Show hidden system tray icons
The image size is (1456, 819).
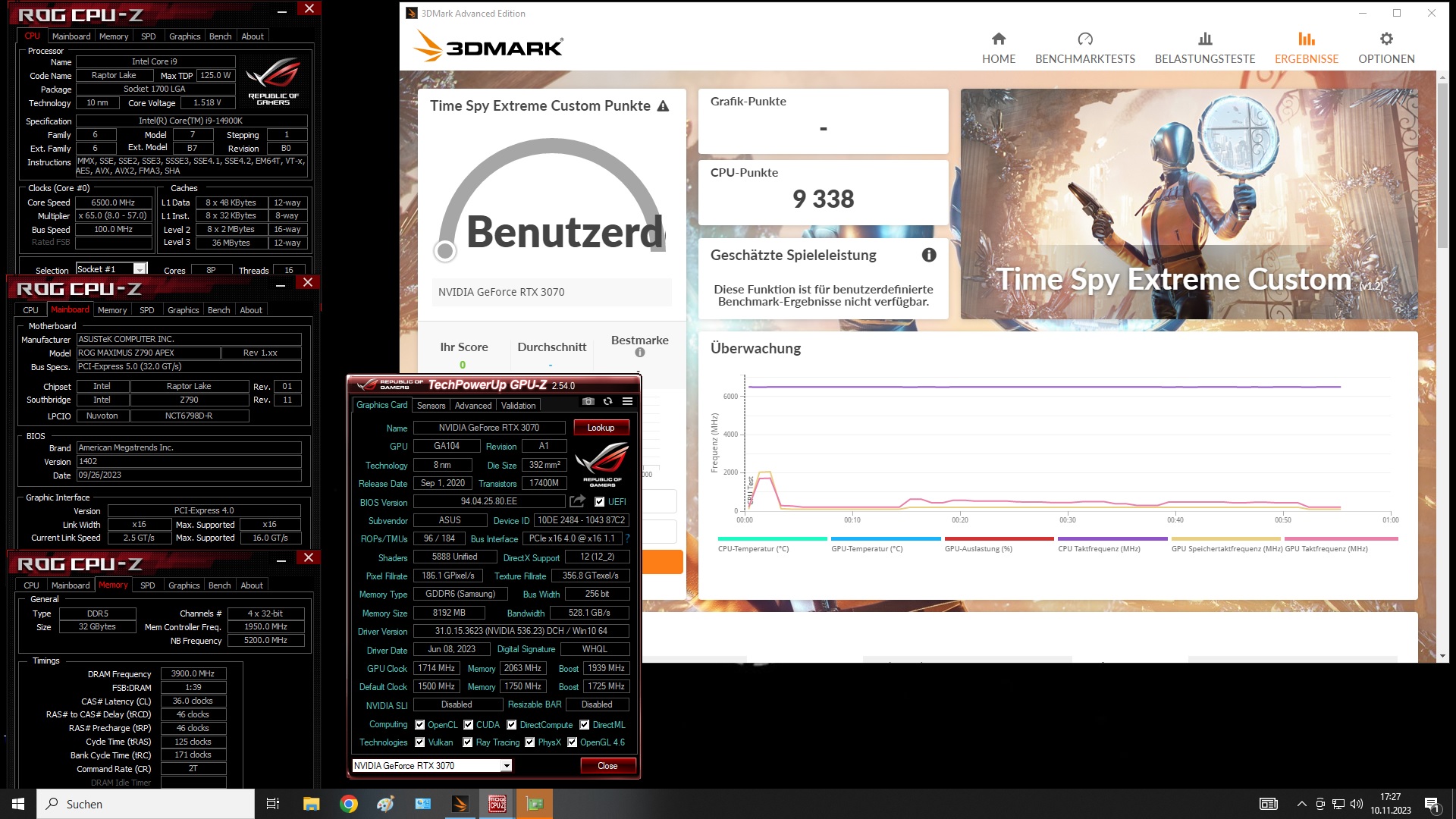click(x=1301, y=804)
